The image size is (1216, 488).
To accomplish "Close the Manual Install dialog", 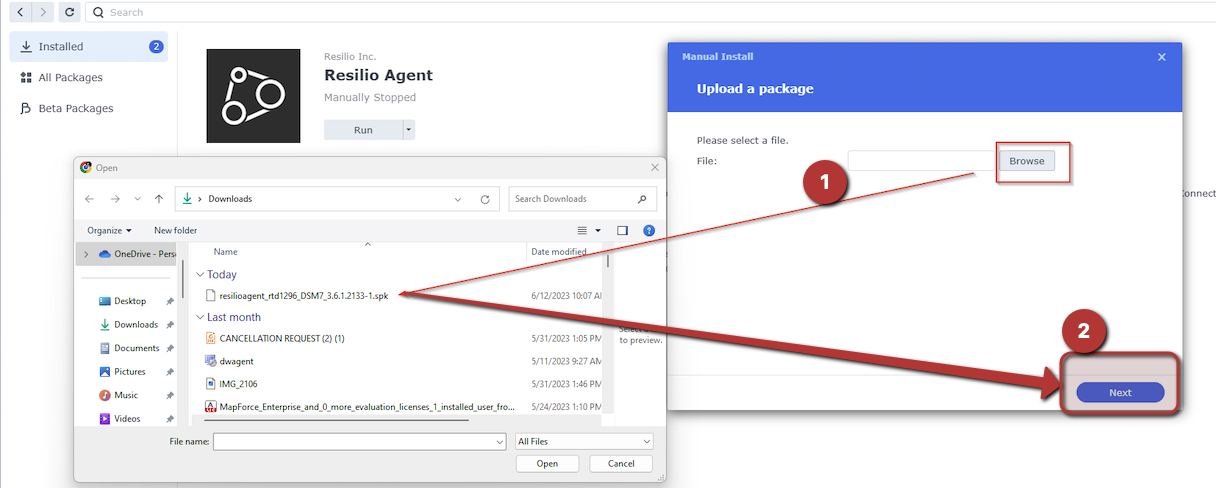I will [1161, 57].
